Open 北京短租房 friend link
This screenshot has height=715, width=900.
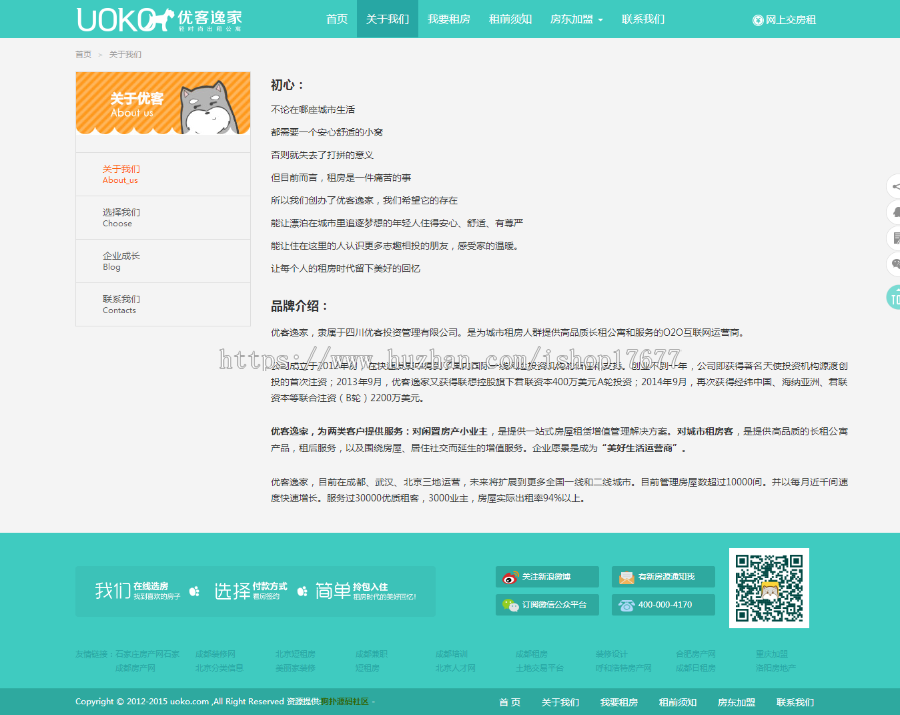(x=296, y=654)
